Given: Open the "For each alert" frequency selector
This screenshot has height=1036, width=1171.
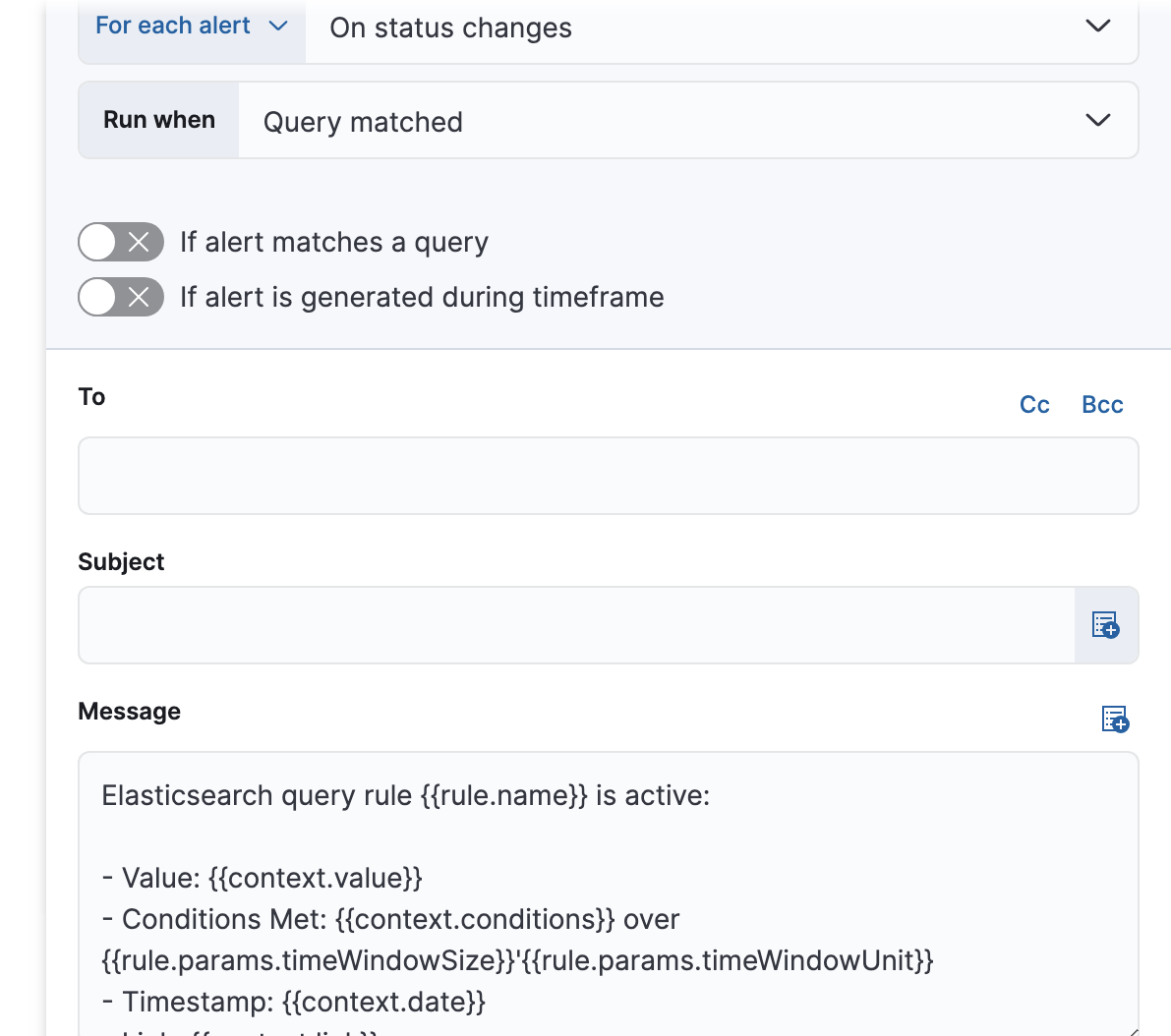Looking at the screenshot, I should [191, 26].
